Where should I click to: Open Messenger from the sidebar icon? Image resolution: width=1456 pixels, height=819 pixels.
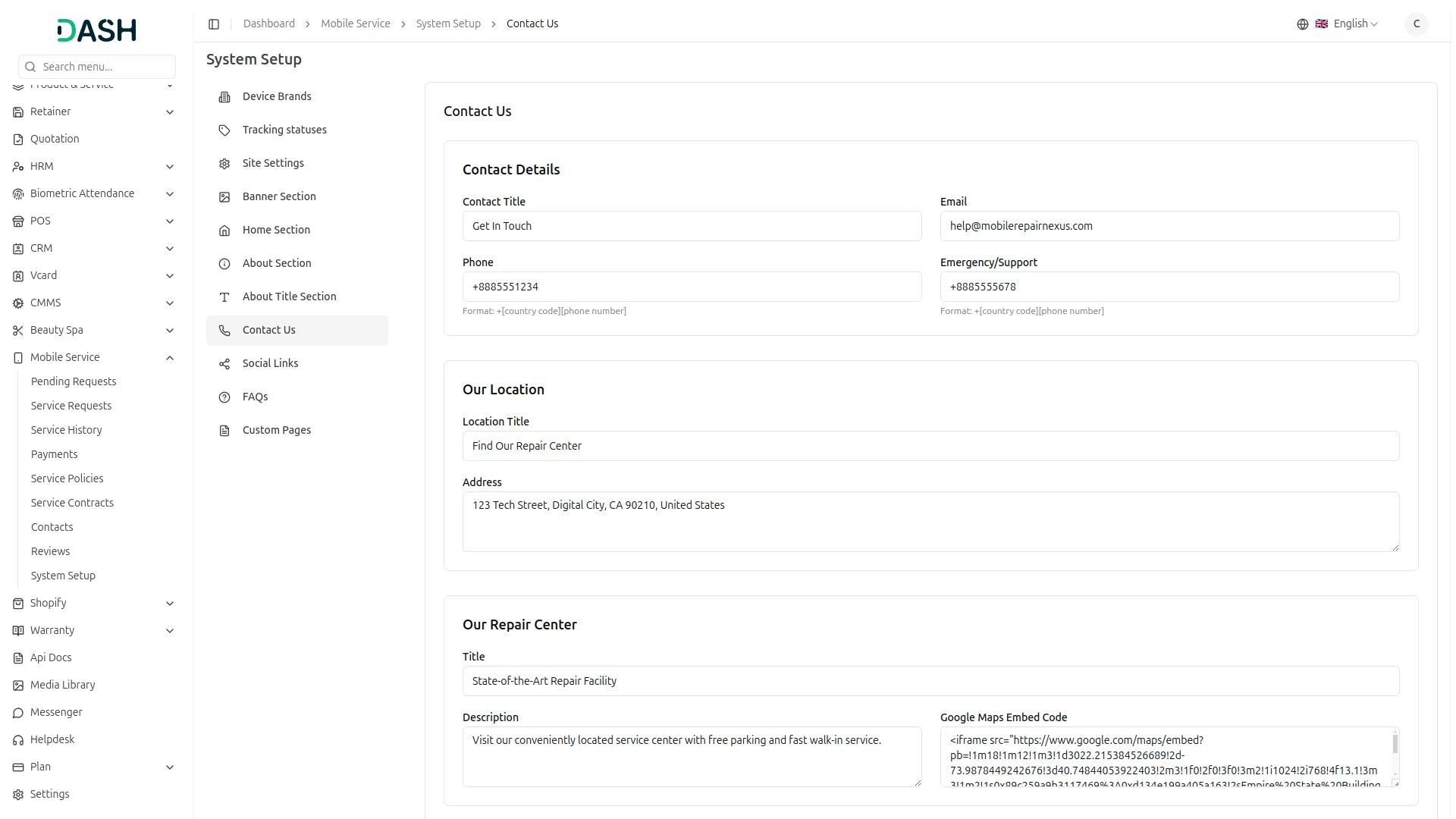click(x=17, y=713)
